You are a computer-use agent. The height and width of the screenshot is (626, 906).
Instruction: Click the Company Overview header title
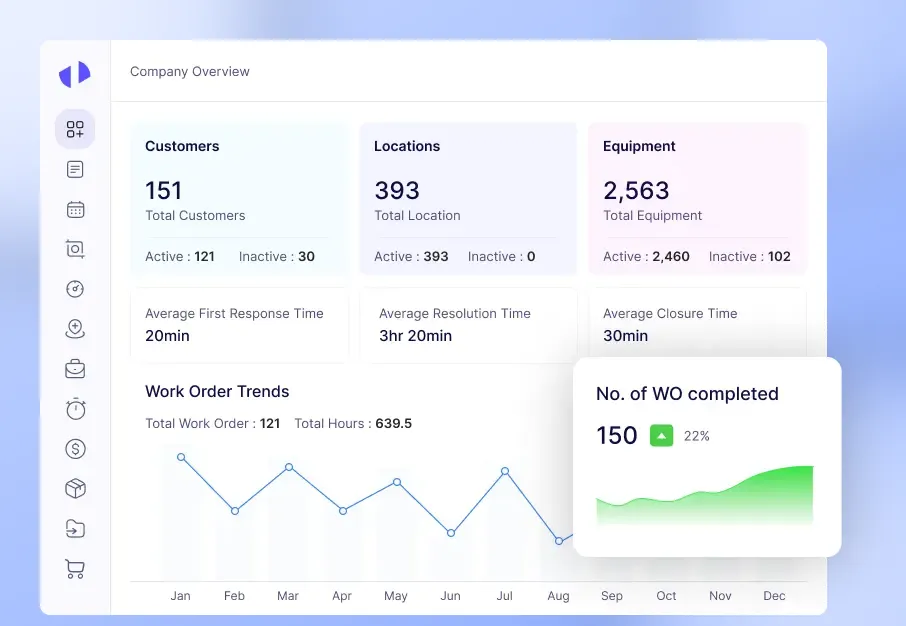pyautogui.click(x=190, y=72)
